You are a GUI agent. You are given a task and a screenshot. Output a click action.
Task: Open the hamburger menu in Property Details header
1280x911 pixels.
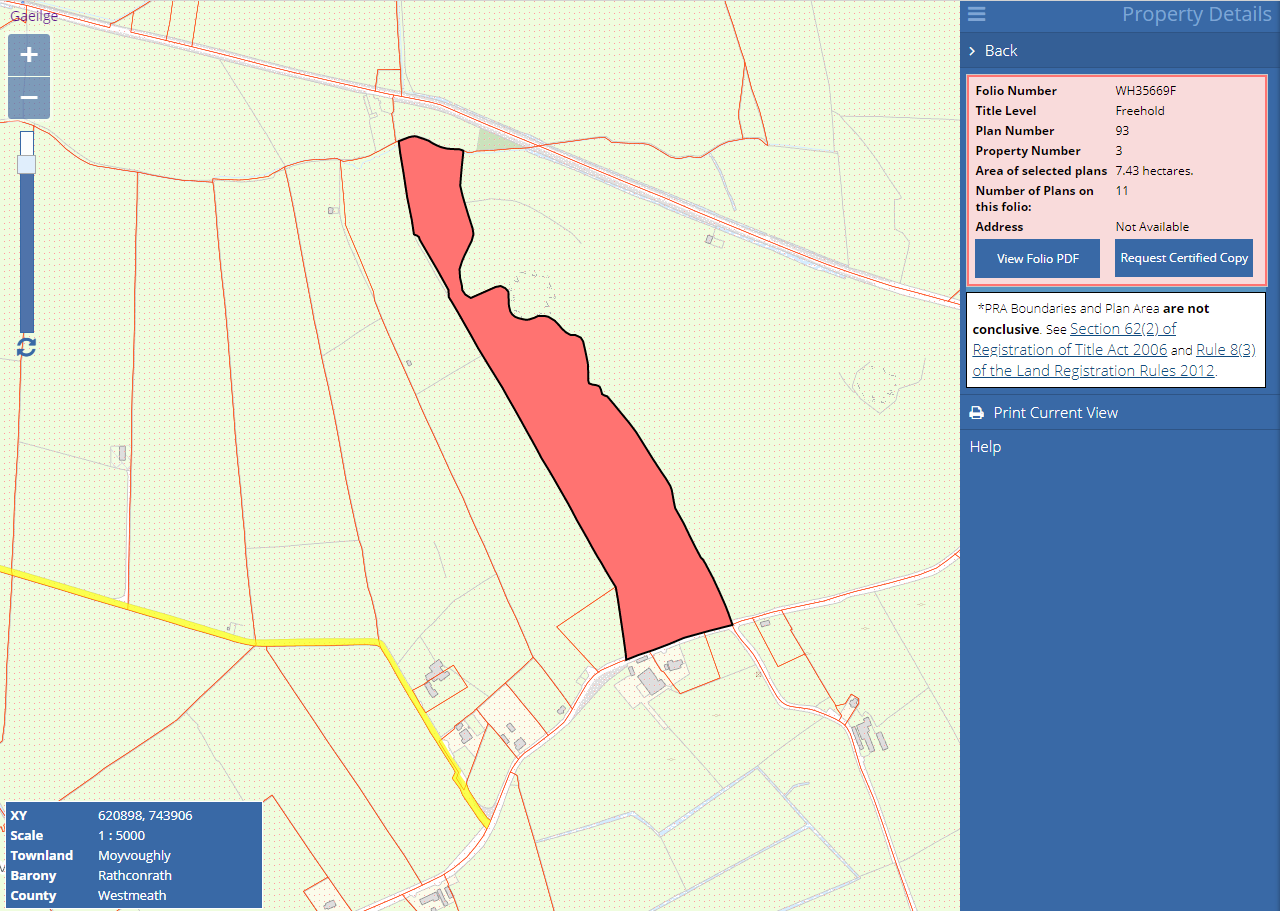[x=976, y=14]
